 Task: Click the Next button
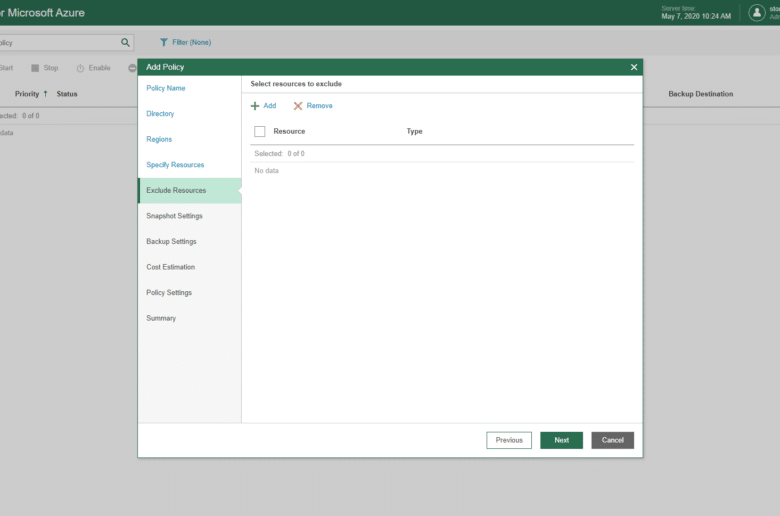click(x=562, y=440)
